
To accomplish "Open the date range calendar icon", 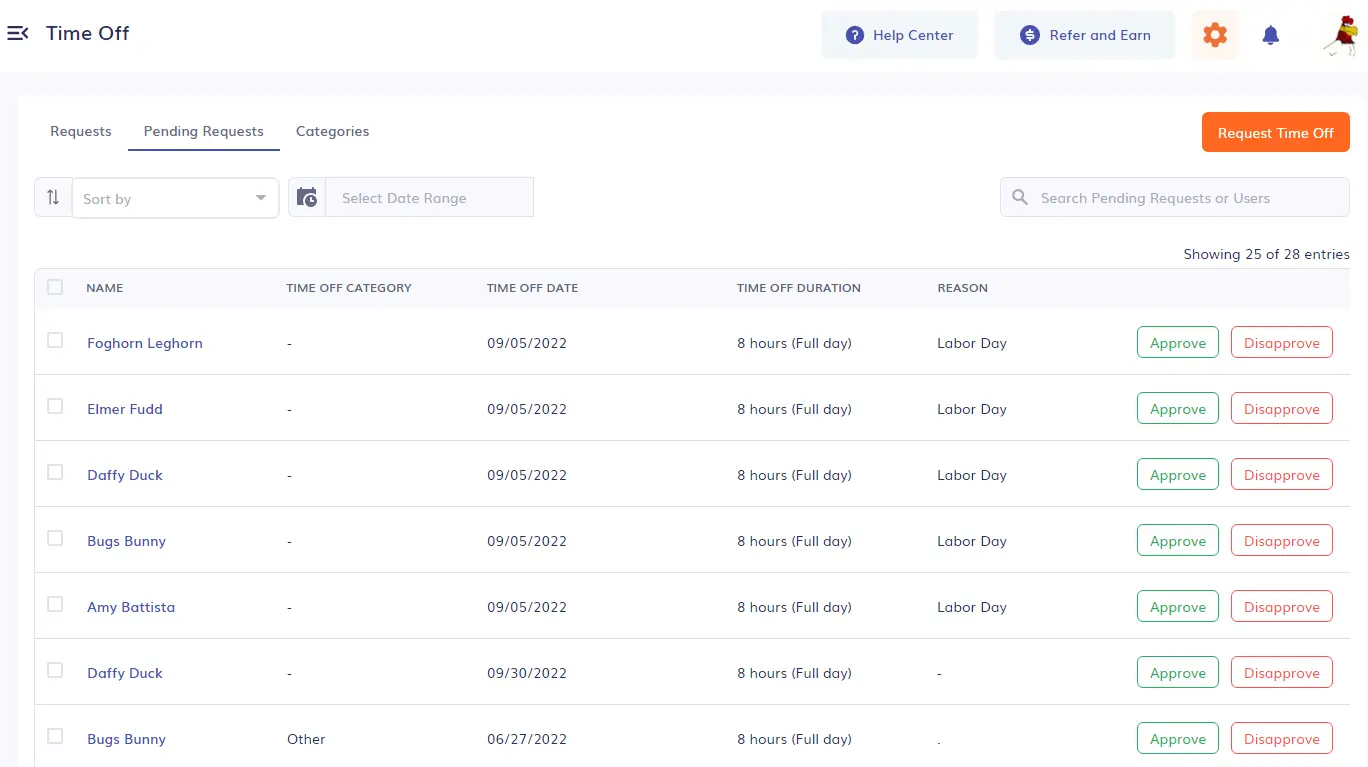I will (307, 196).
